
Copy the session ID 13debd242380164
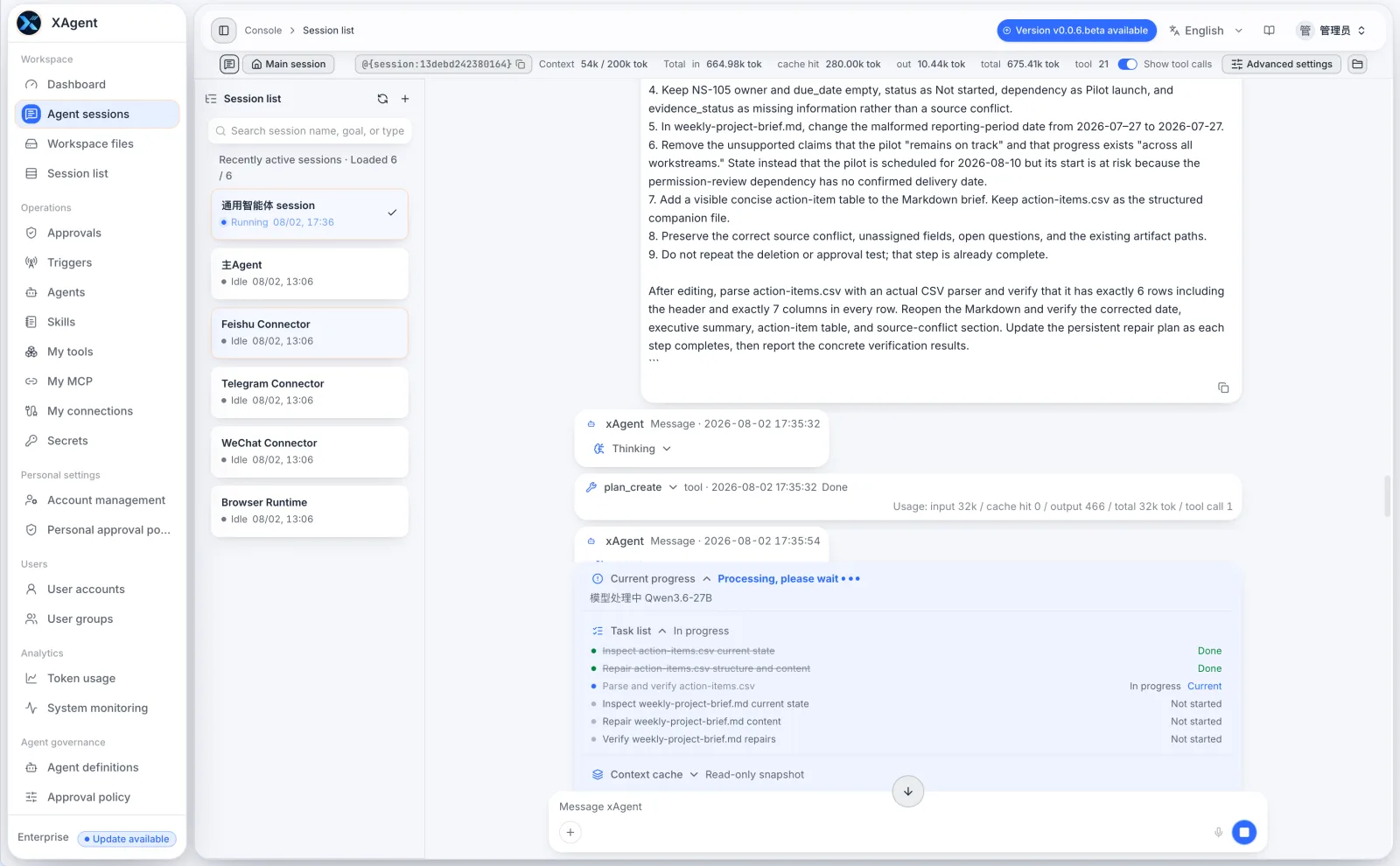click(521, 64)
